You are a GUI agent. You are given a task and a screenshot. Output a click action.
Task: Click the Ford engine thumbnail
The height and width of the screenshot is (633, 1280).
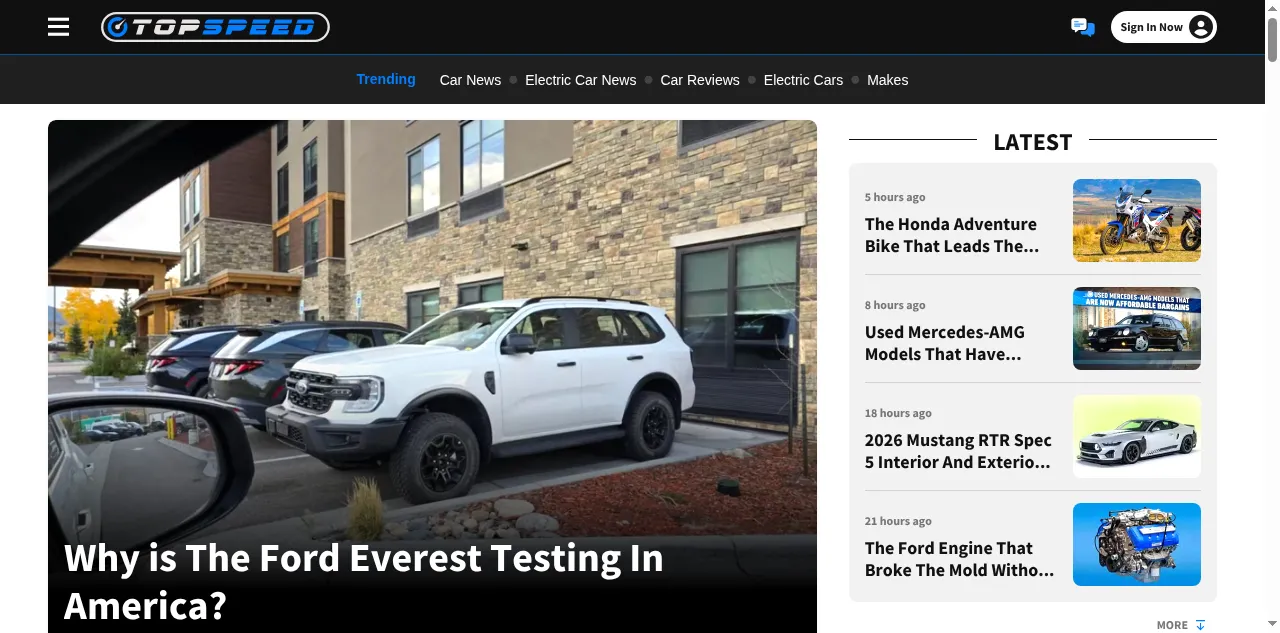(x=1137, y=544)
